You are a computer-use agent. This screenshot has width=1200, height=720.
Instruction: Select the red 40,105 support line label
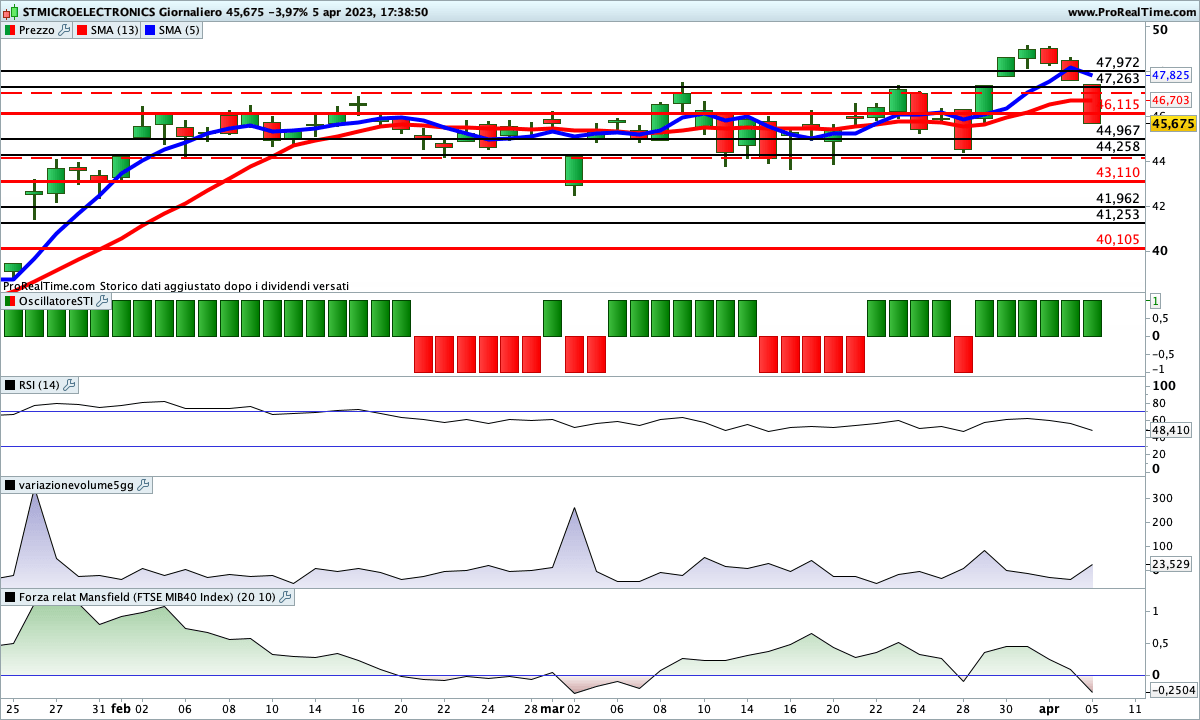1118,239
